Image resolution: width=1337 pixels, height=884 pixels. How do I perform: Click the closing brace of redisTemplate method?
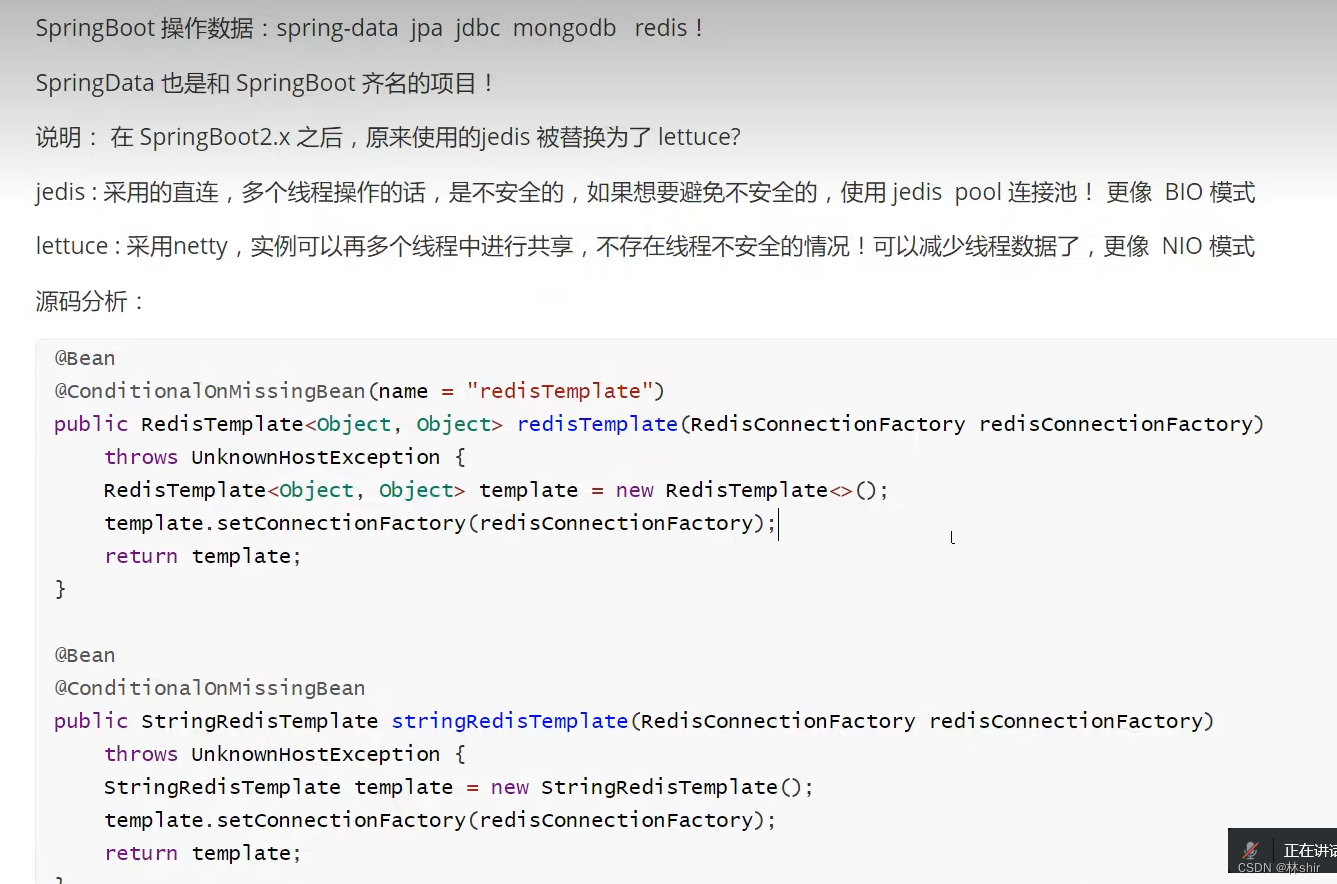click(60, 589)
